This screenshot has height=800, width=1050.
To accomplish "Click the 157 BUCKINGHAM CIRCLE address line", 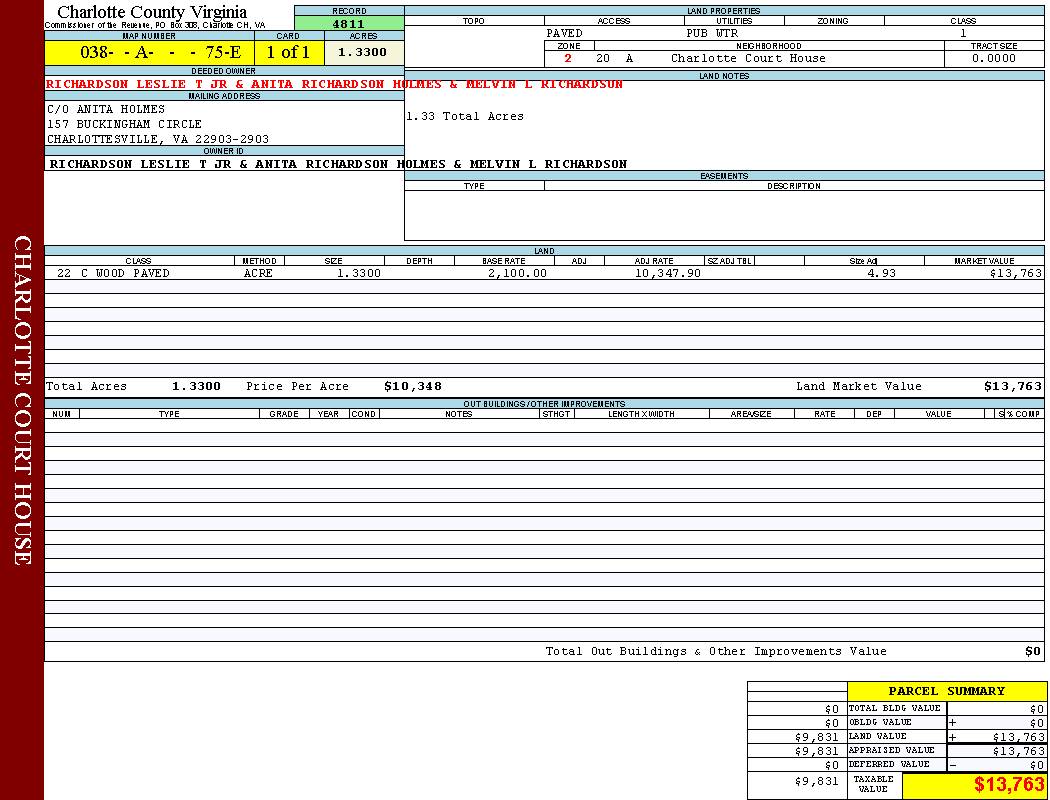I will point(124,124).
